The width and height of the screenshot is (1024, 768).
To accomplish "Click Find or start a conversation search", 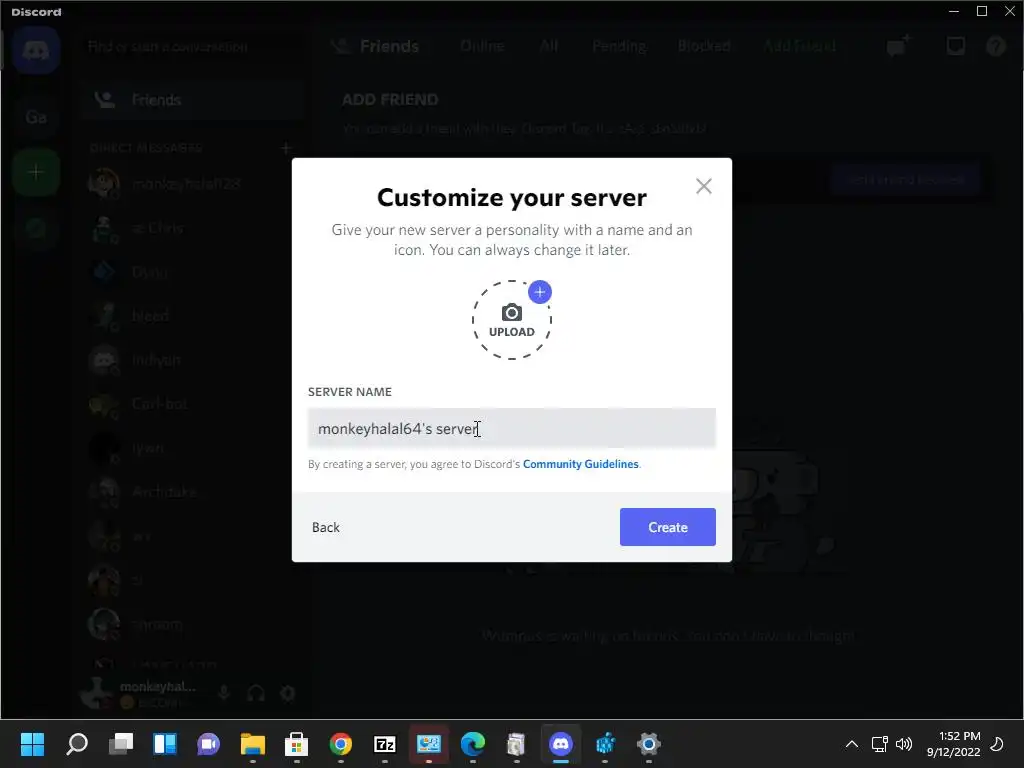I will 191,47.
